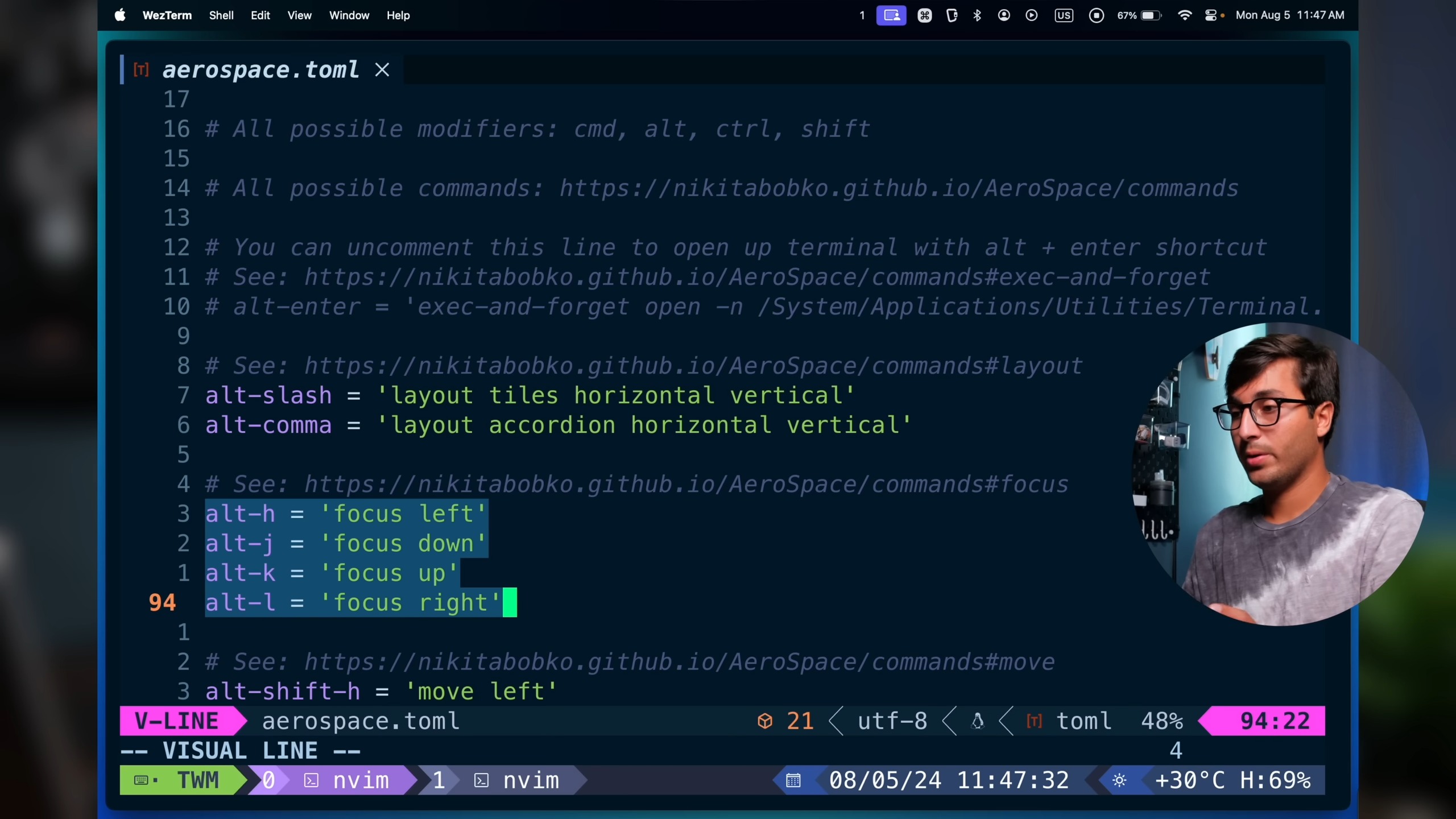Click the diagnostics cube icon showing 21
Image resolution: width=1456 pixels, height=819 pixels.
click(x=765, y=721)
